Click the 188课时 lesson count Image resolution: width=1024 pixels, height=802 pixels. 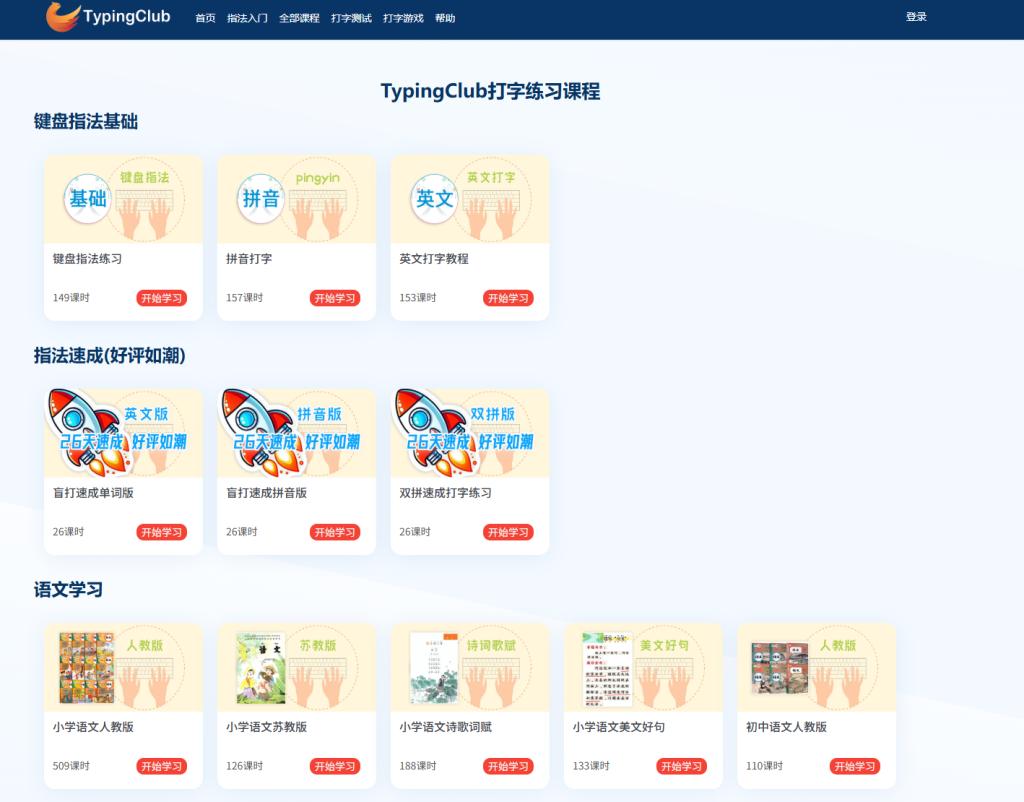click(x=417, y=765)
